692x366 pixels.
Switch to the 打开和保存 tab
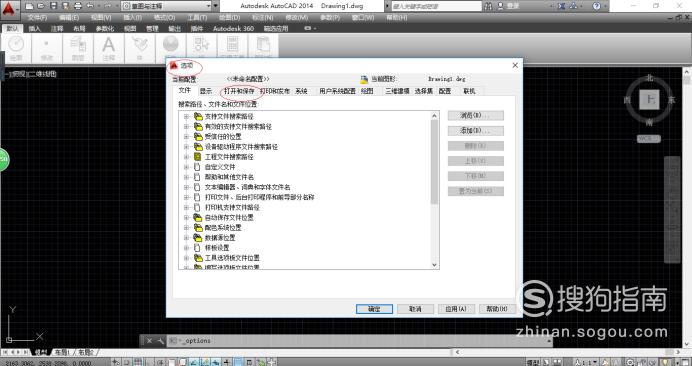pos(239,91)
